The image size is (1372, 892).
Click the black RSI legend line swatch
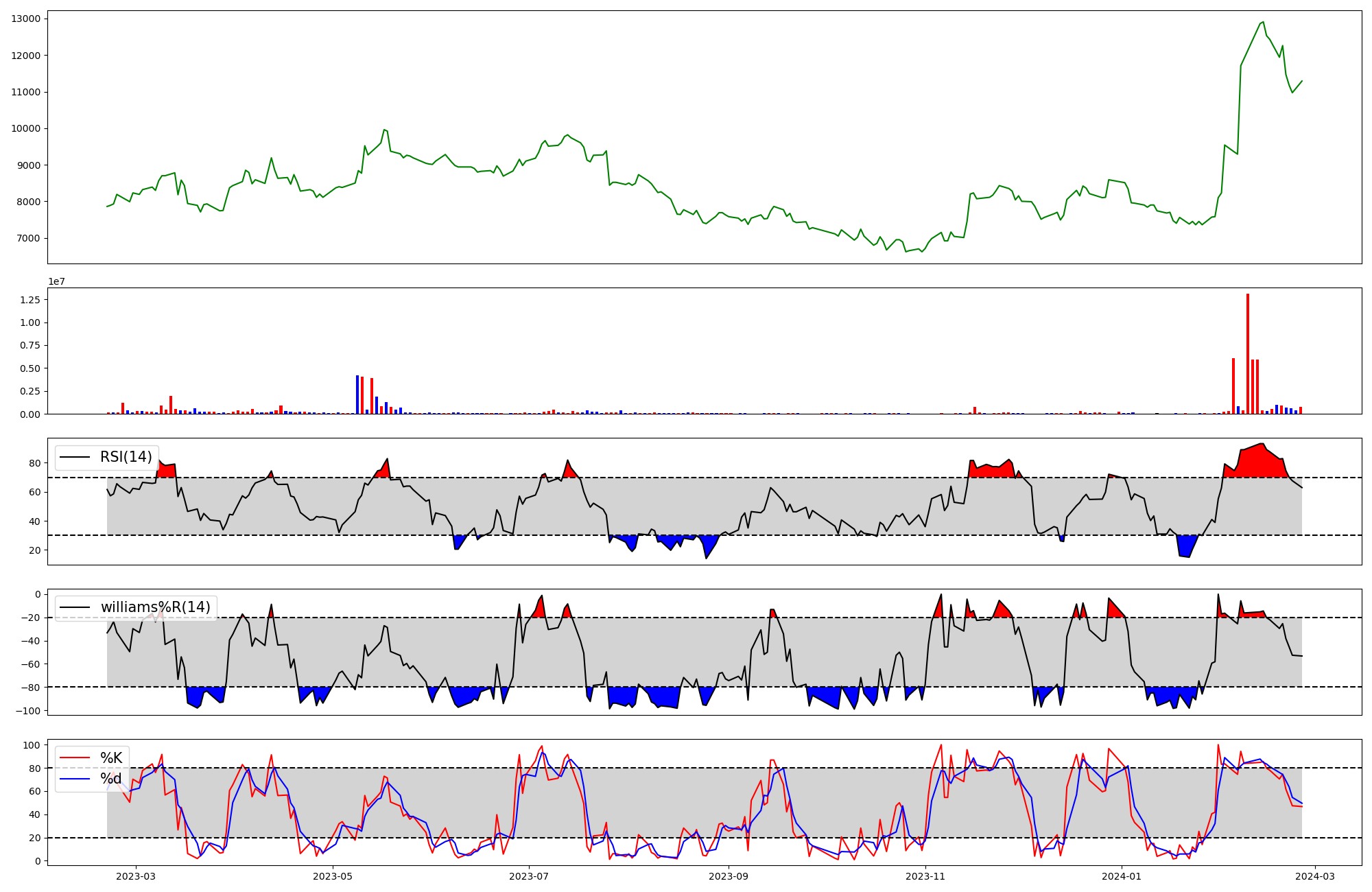pos(75,457)
